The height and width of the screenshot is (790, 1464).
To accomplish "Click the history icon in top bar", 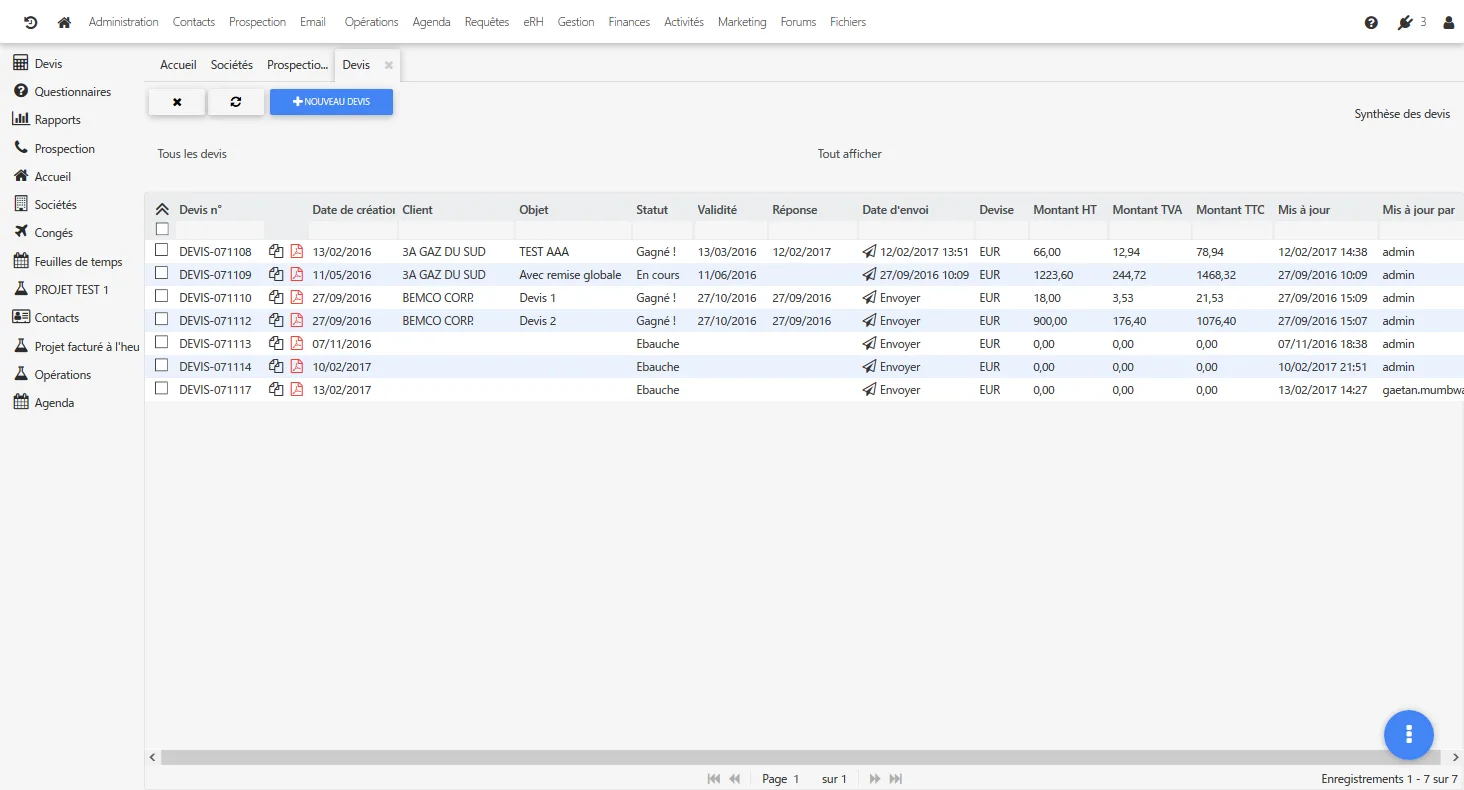I will (x=30, y=22).
